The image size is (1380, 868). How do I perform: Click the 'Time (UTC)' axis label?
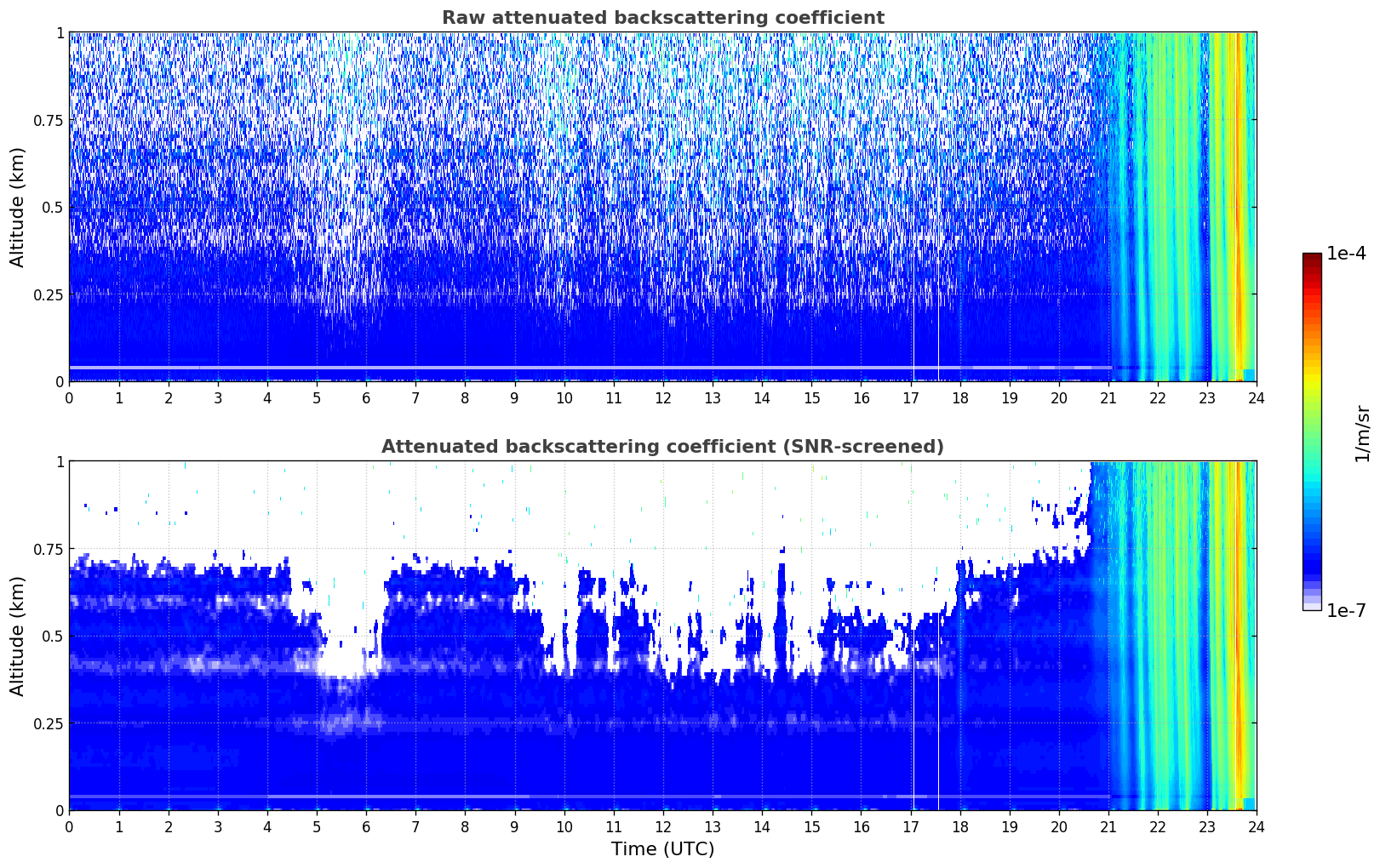(x=662, y=849)
